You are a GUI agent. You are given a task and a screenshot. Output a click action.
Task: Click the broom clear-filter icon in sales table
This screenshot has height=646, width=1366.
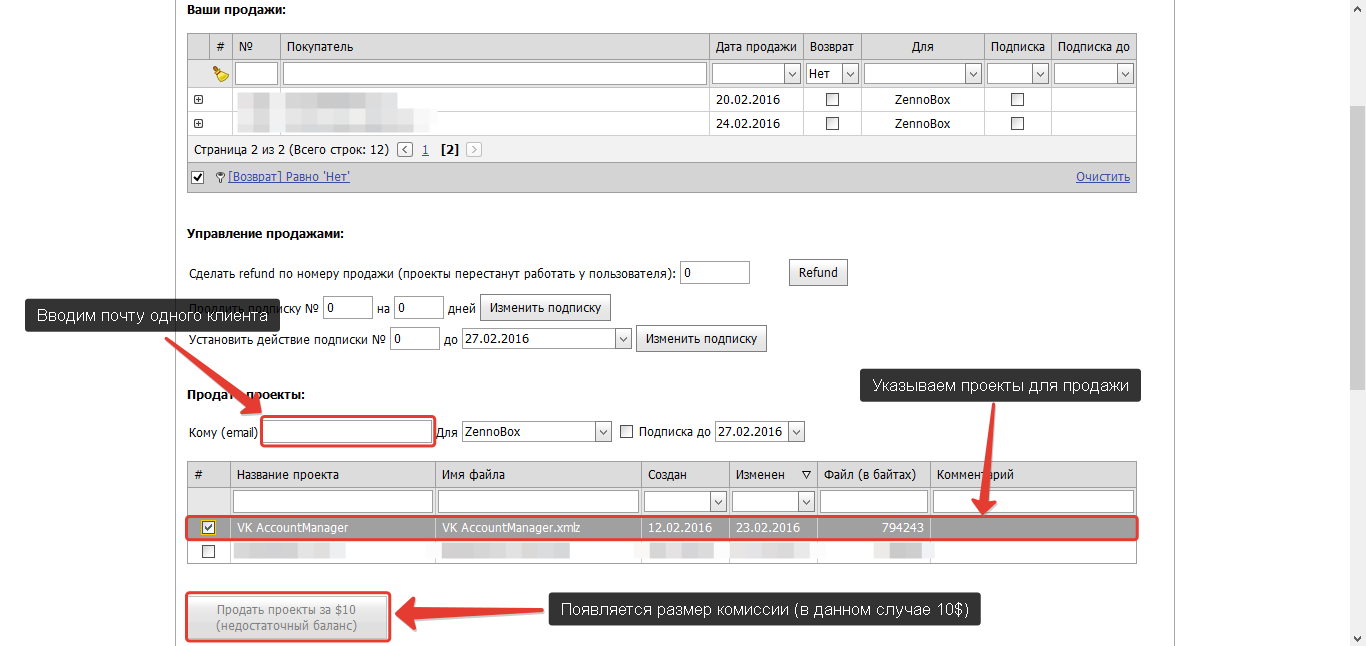[221, 74]
